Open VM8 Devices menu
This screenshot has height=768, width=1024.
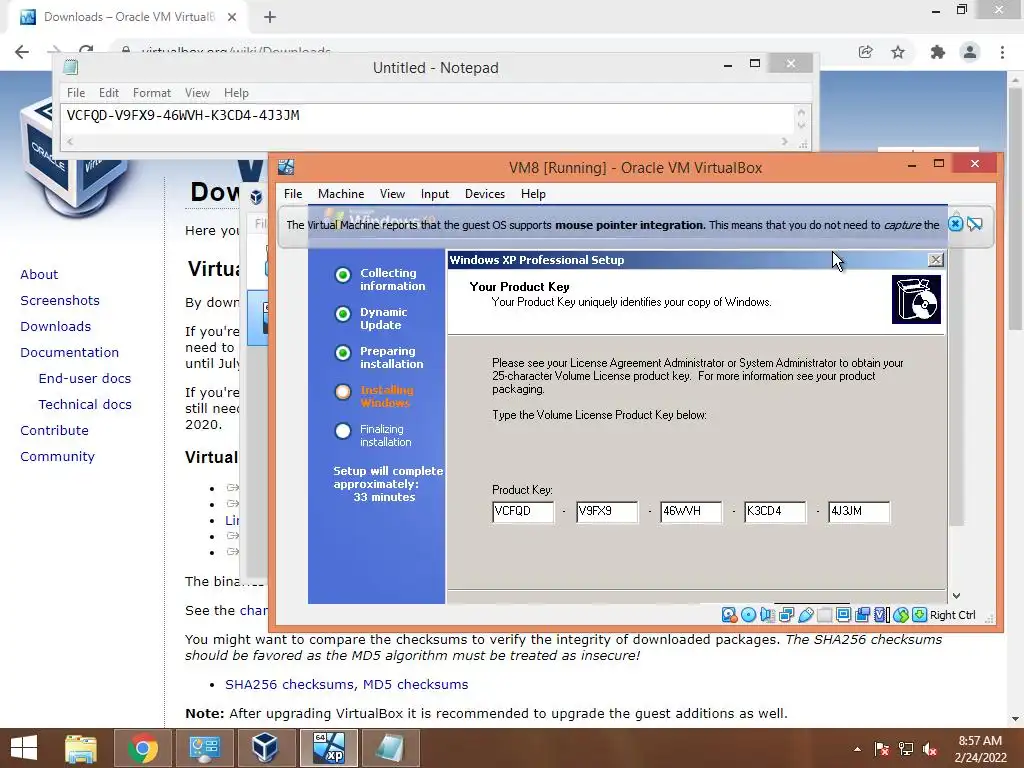tap(485, 194)
